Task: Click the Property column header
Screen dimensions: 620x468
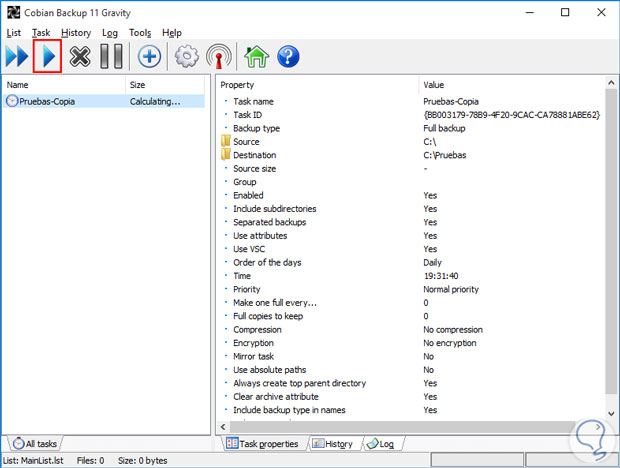Action: click(318, 85)
